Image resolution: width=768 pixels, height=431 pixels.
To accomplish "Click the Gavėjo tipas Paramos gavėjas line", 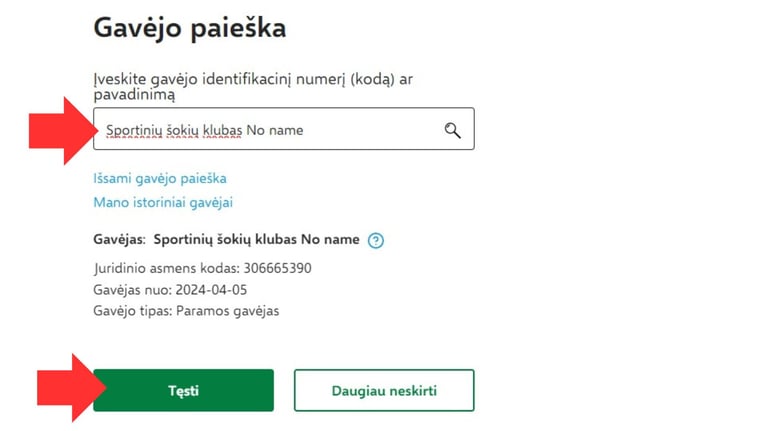I will (x=186, y=311).
